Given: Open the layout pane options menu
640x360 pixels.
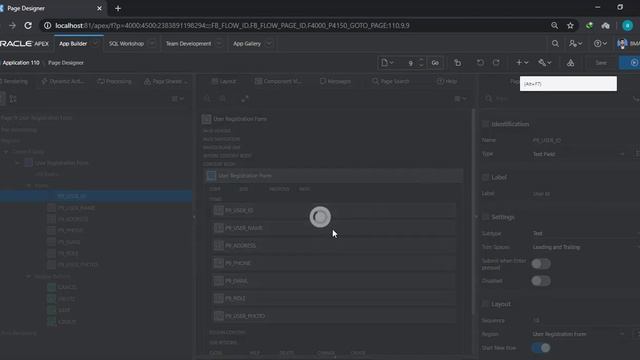Looking at the screenshot, I should click(x=460, y=99).
